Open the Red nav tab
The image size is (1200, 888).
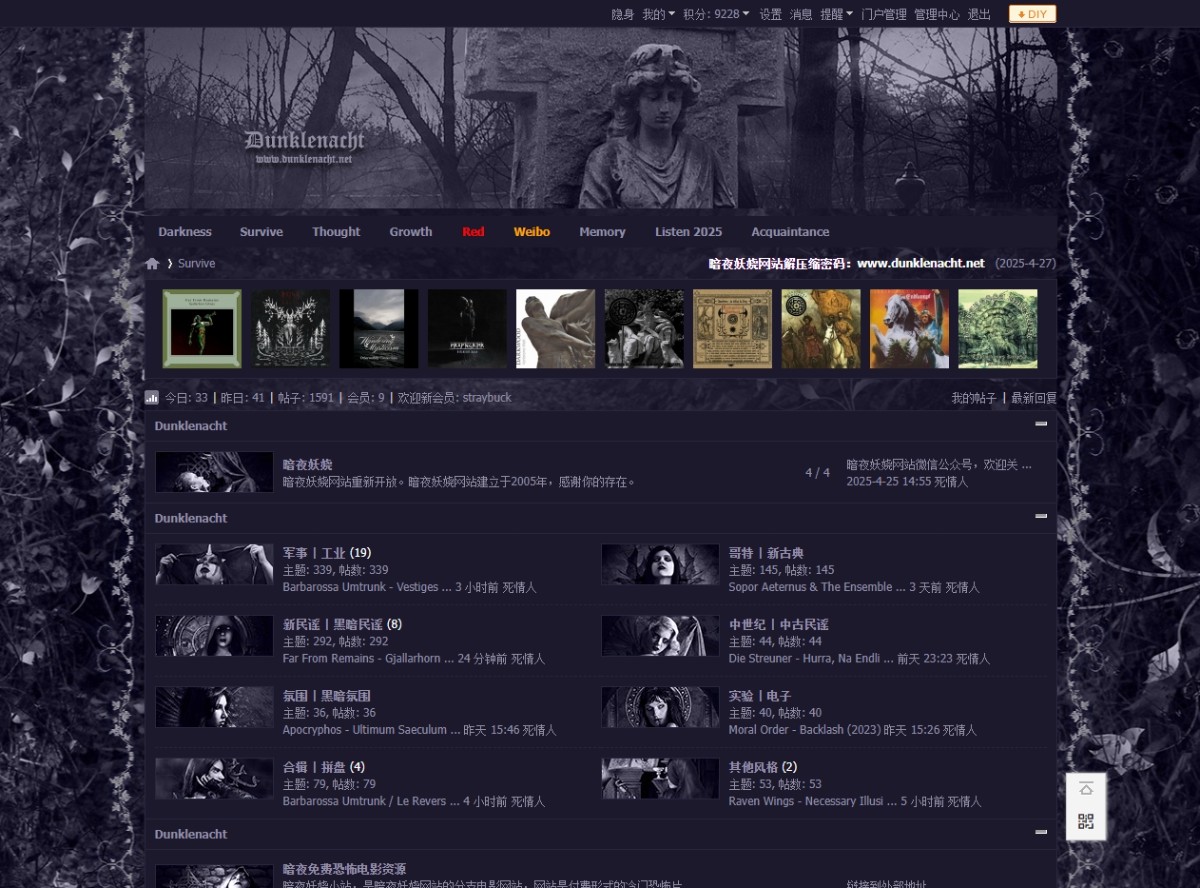click(473, 232)
